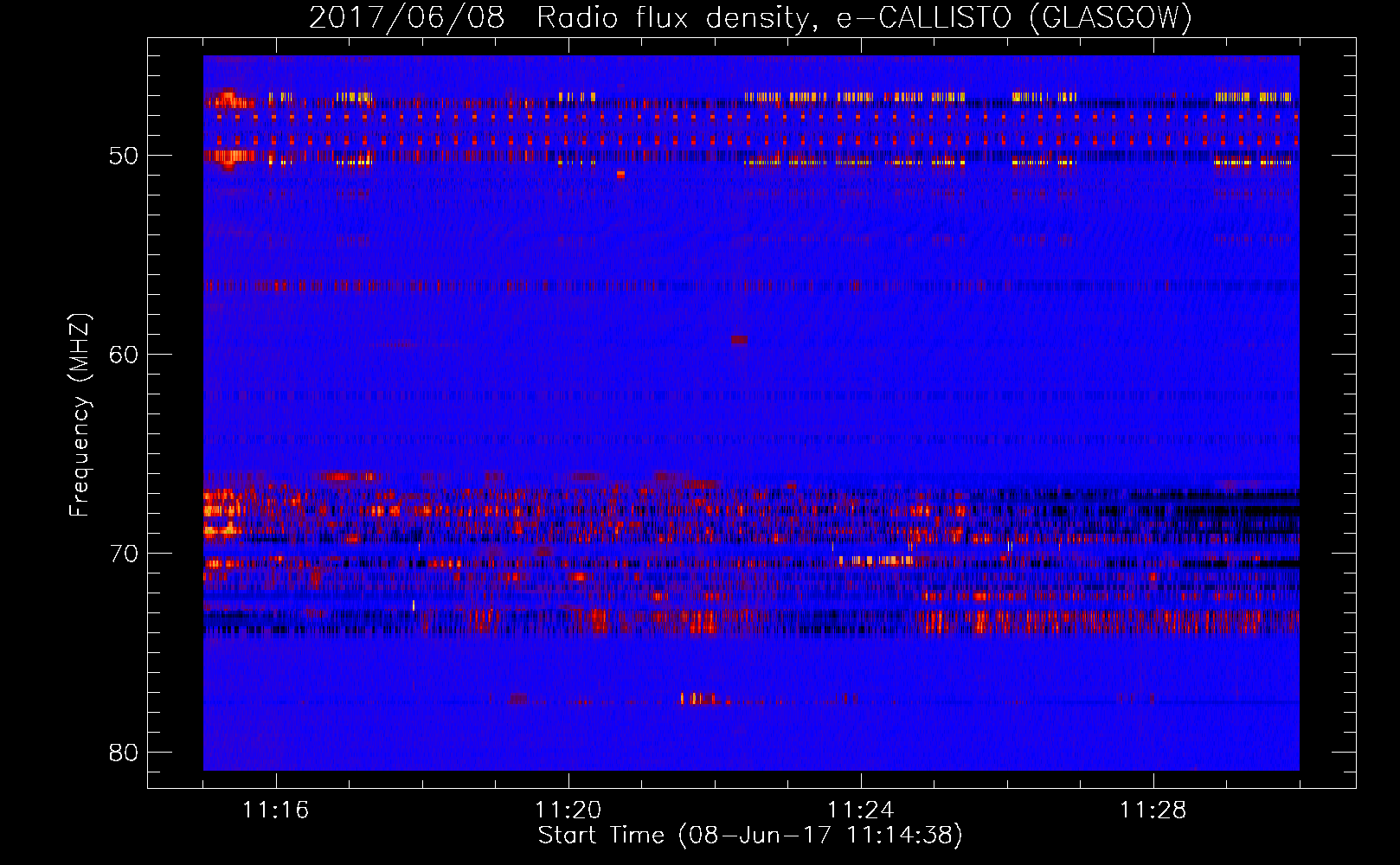Click the small red spot near 51 MHz at 11:20:40

point(620,175)
